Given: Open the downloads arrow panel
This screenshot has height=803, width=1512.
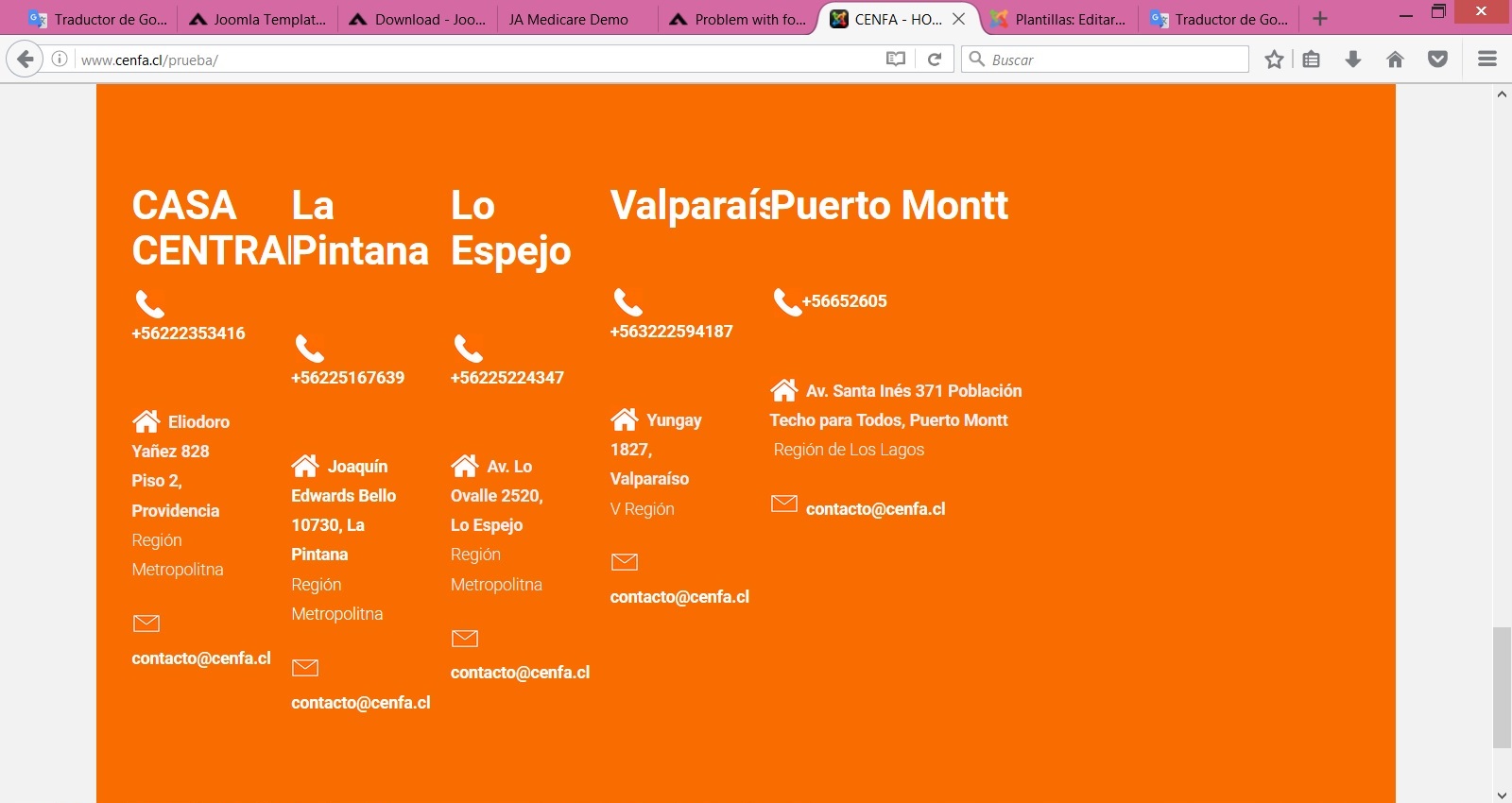Looking at the screenshot, I should pyautogui.click(x=1353, y=60).
